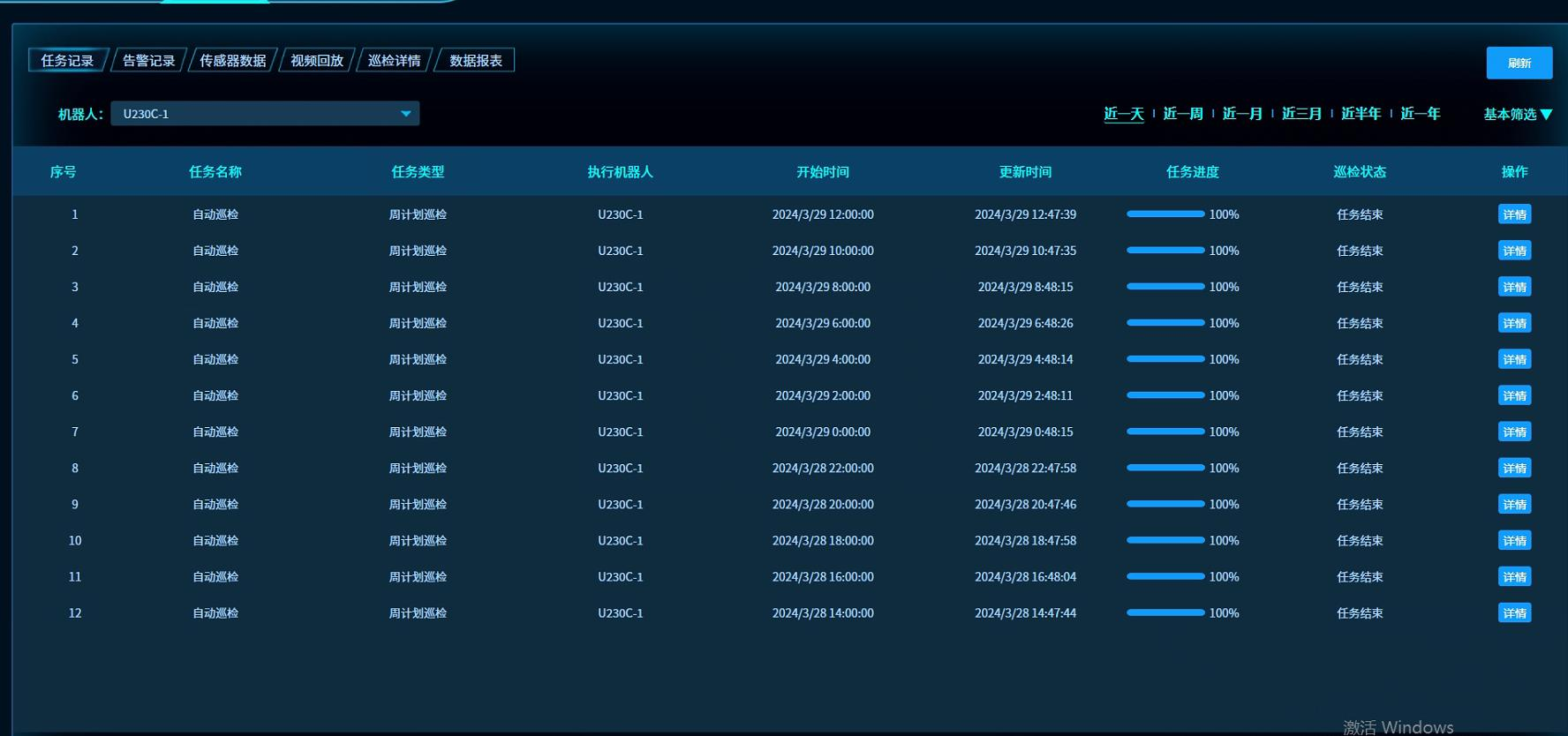Click the 操作 column header

point(1514,171)
